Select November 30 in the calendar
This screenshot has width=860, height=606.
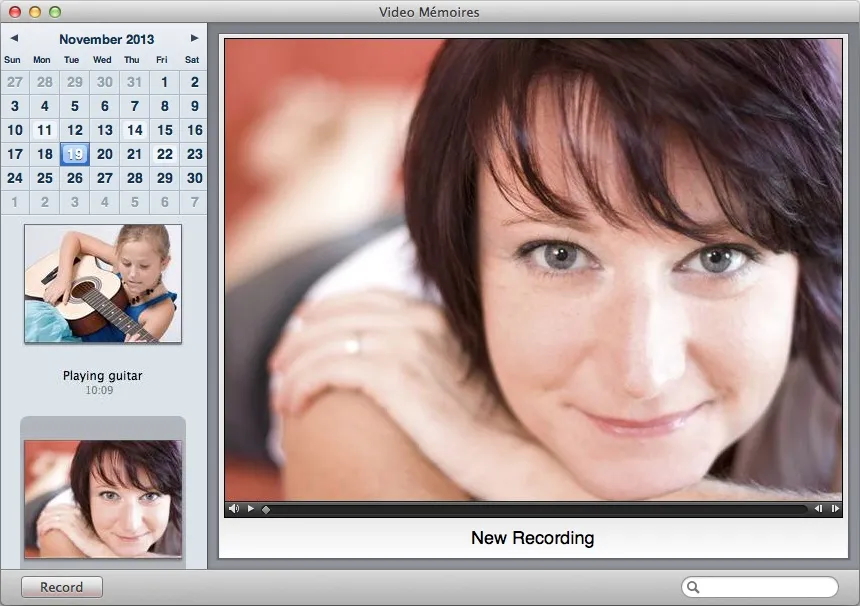194,178
